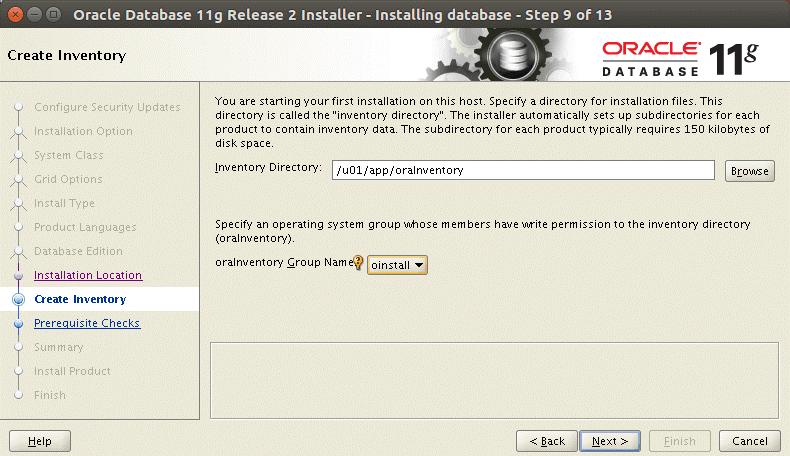This screenshot has height=456, width=790.
Task: Click the Product Languages step label
Action: (85, 227)
